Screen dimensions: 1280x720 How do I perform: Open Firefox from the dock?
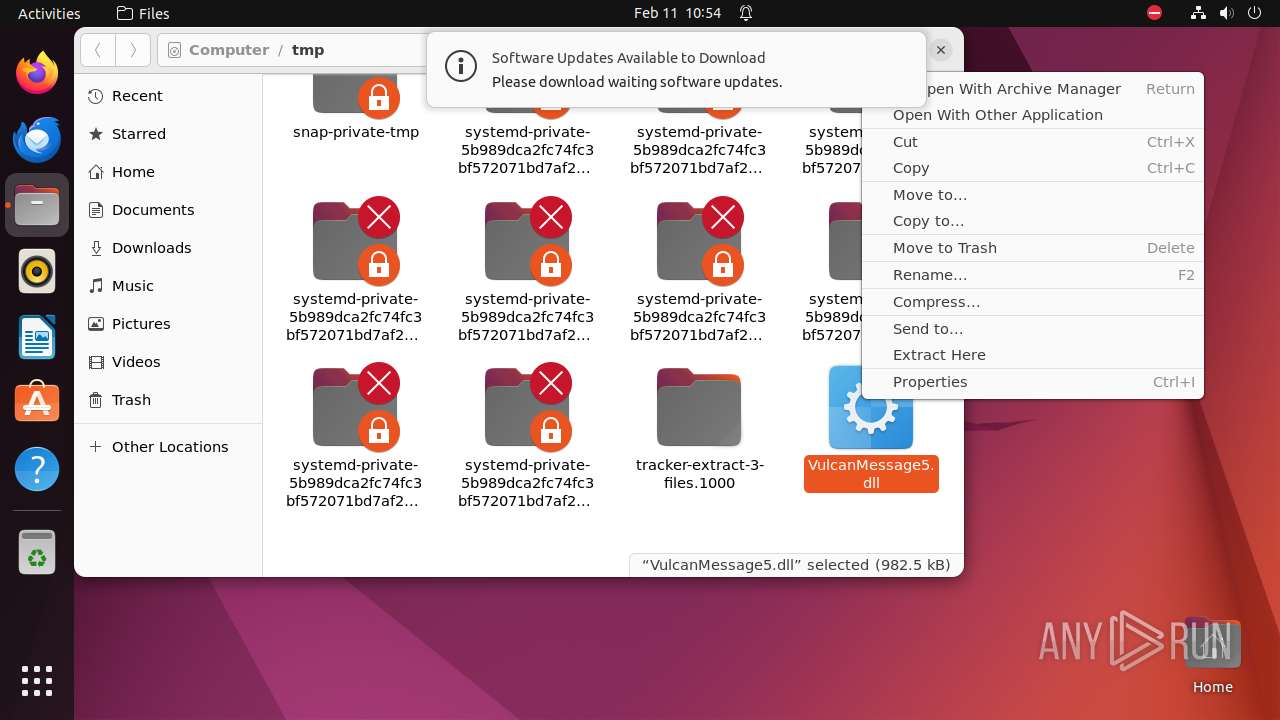[x=37, y=73]
